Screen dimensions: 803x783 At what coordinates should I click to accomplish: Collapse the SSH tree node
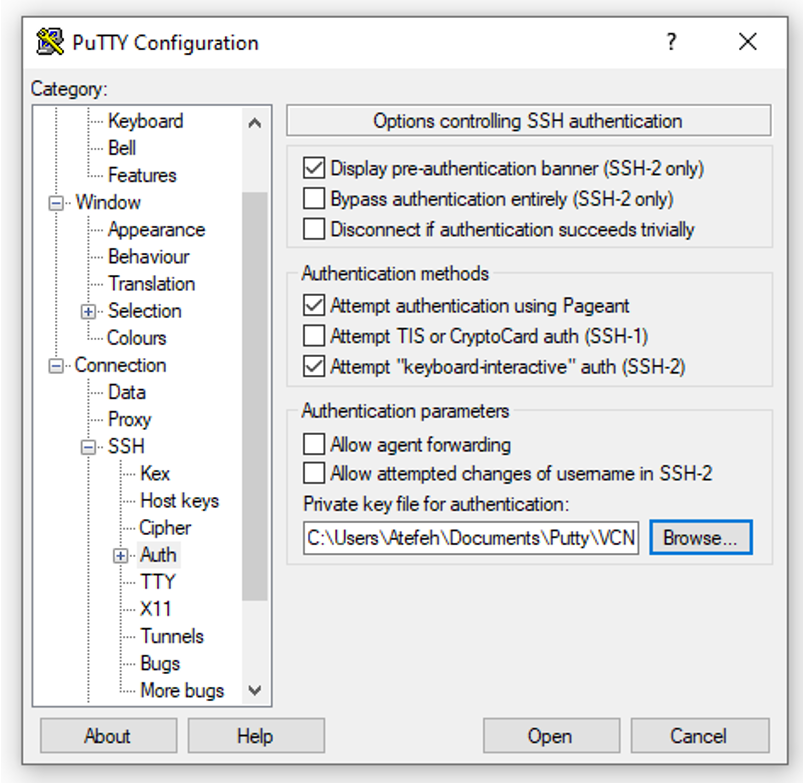coord(90,447)
